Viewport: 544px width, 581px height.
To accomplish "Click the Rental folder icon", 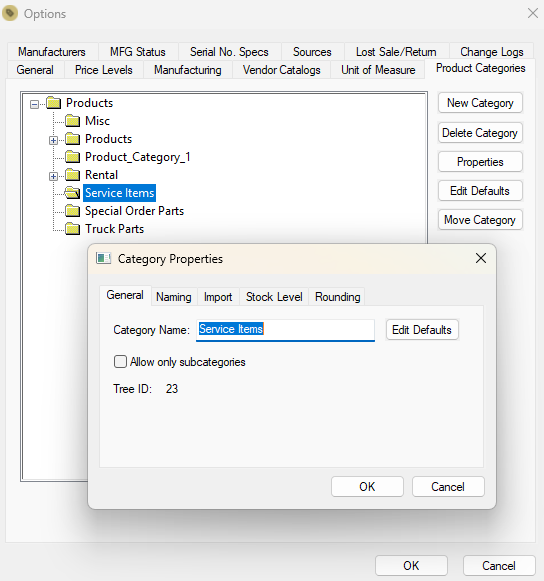I will [x=72, y=175].
